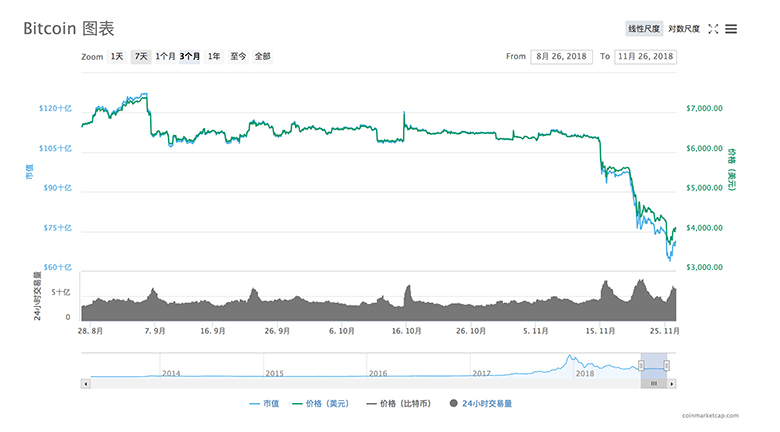Image resolution: width=780 pixels, height=432 pixels.
Task: Click the $60十亿 market cap label
Action: tap(58, 267)
